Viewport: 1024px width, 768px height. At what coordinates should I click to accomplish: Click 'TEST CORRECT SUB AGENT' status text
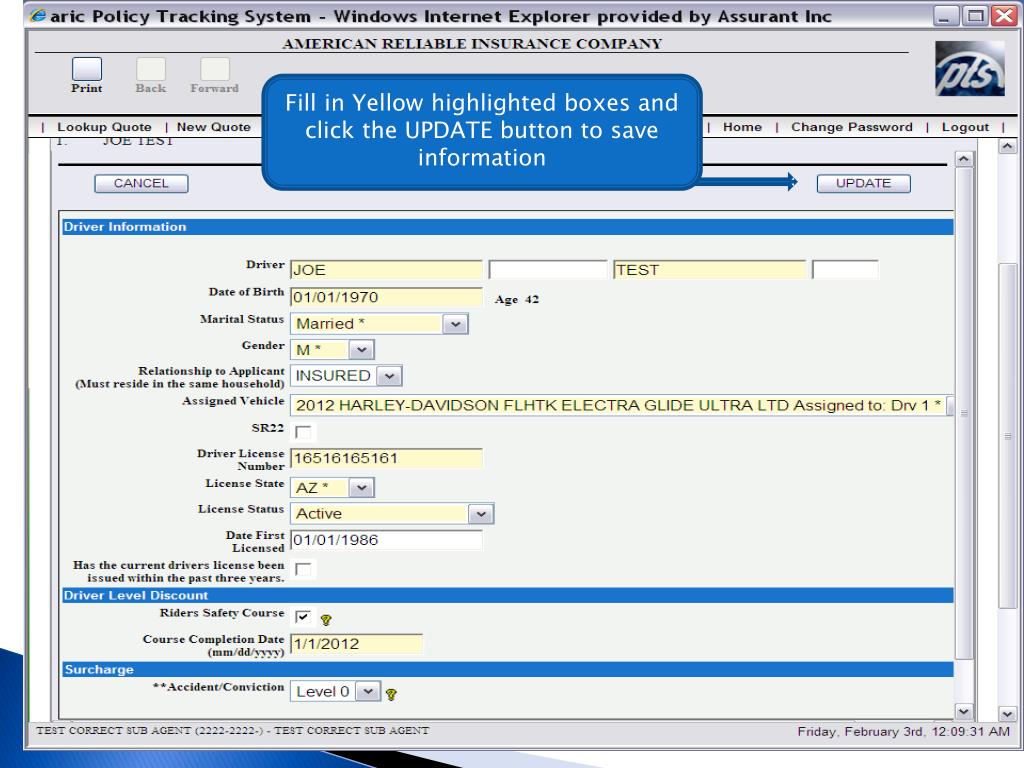(x=232, y=731)
